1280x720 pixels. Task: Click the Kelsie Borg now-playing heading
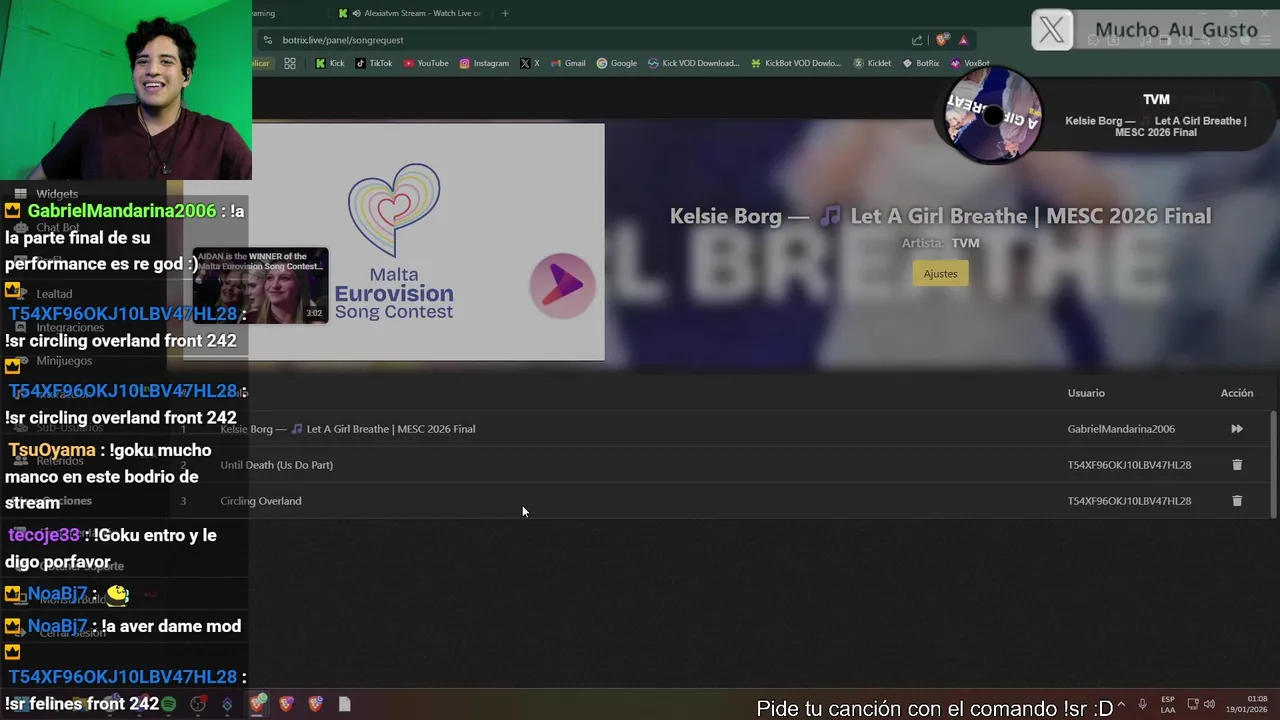coord(940,216)
